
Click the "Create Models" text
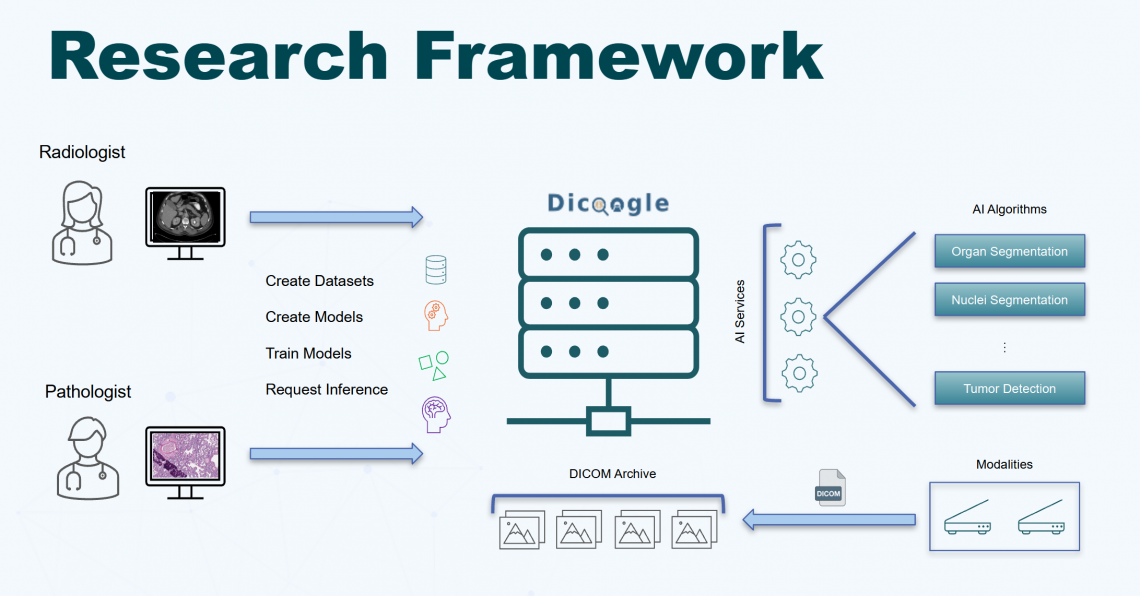(314, 317)
